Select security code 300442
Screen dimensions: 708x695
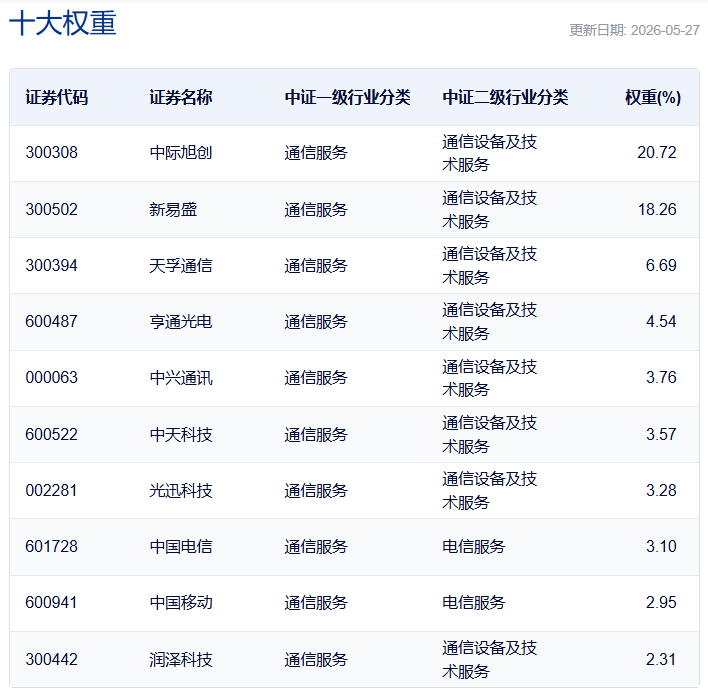pos(51,659)
